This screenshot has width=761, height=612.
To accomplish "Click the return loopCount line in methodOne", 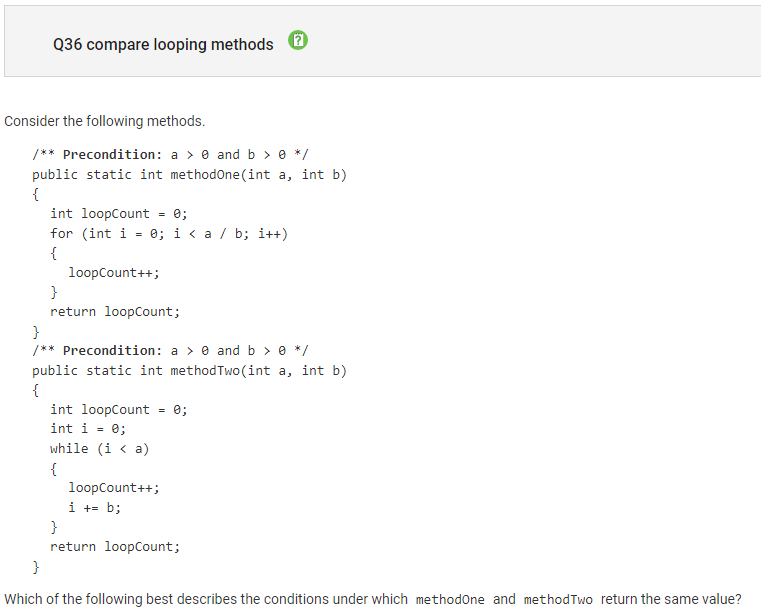I will [x=115, y=312].
